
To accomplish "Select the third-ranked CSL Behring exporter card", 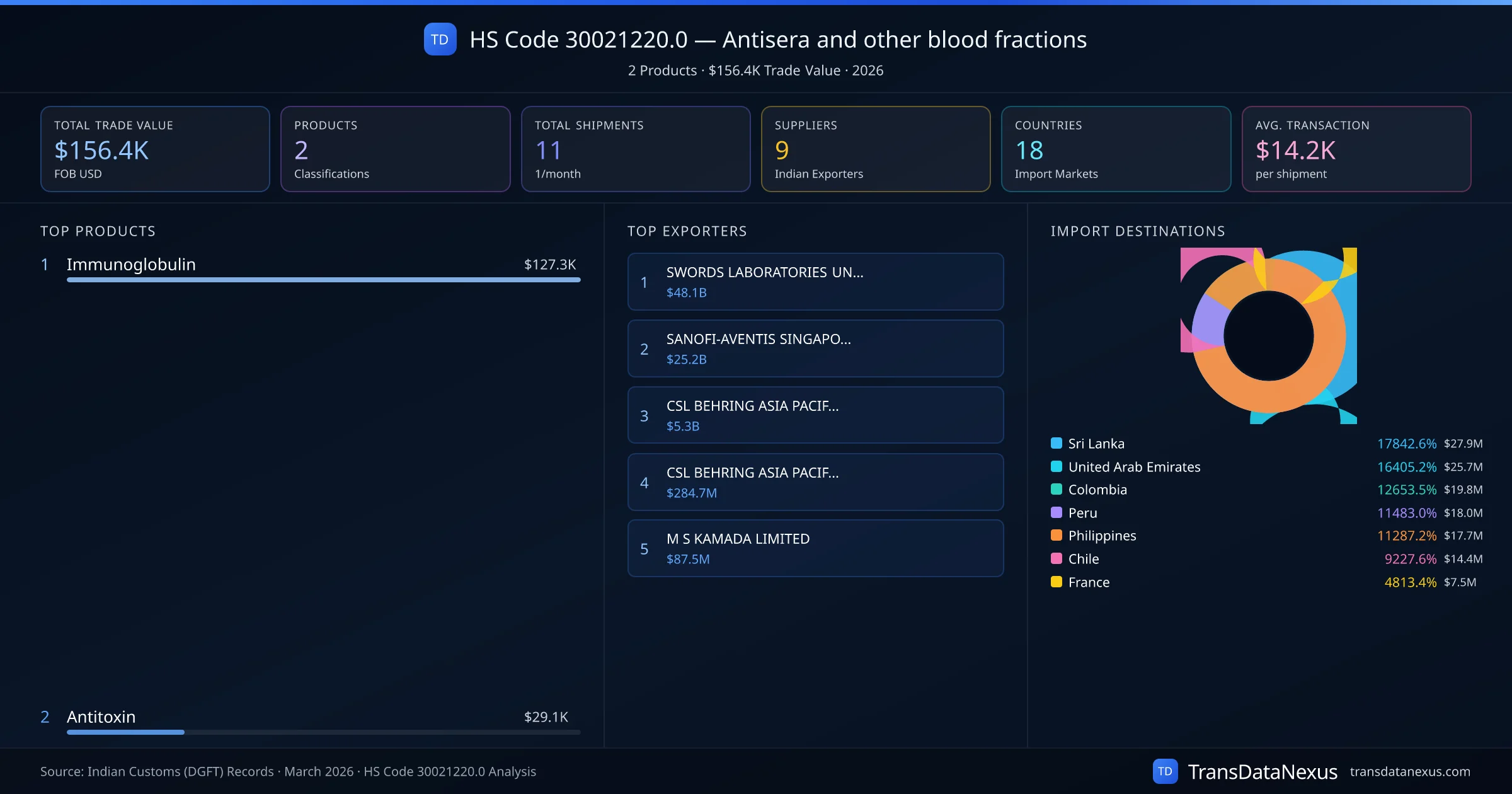I will [815, 415].
